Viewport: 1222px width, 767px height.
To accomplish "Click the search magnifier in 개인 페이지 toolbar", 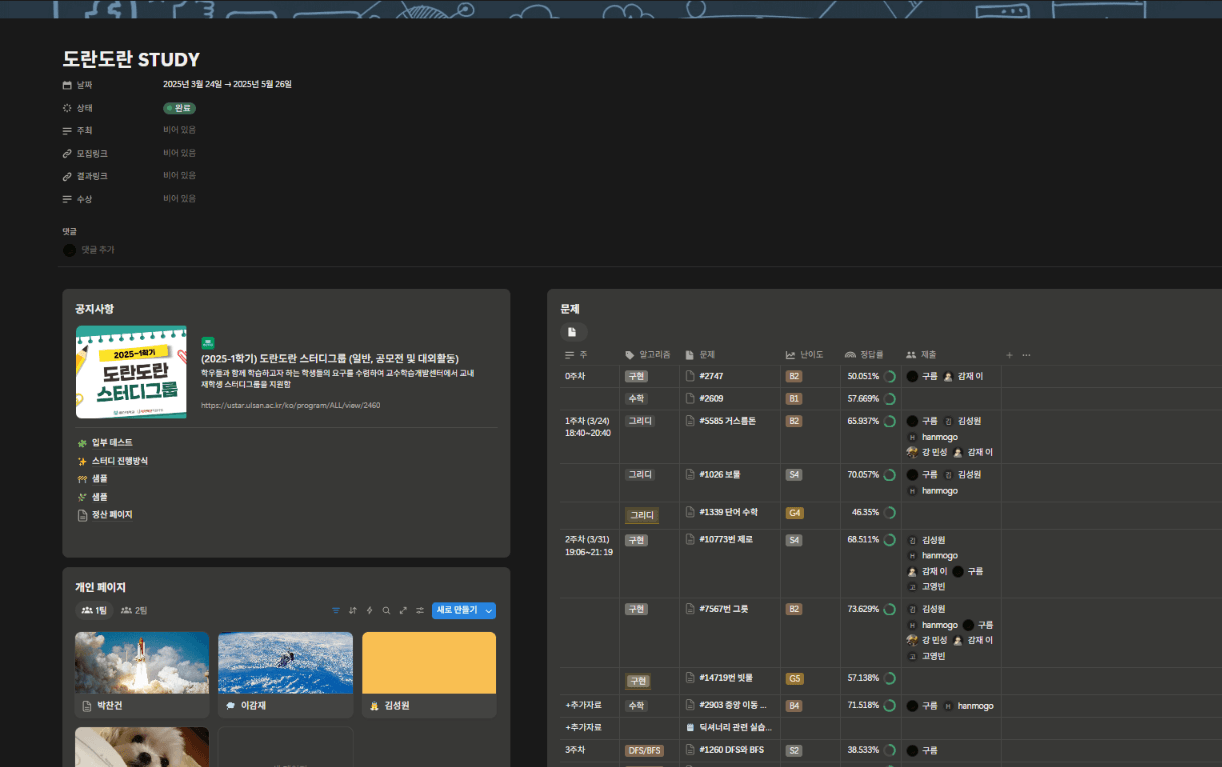I will click(386, 610).
